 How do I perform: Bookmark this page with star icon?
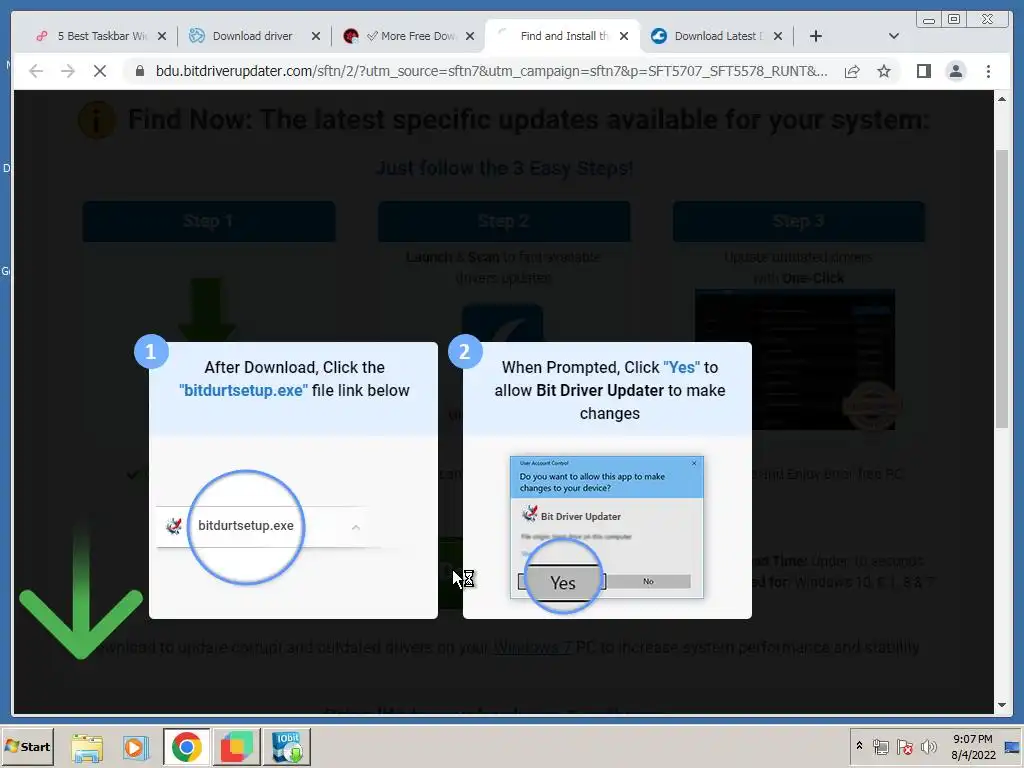click(x=884, y=71)
